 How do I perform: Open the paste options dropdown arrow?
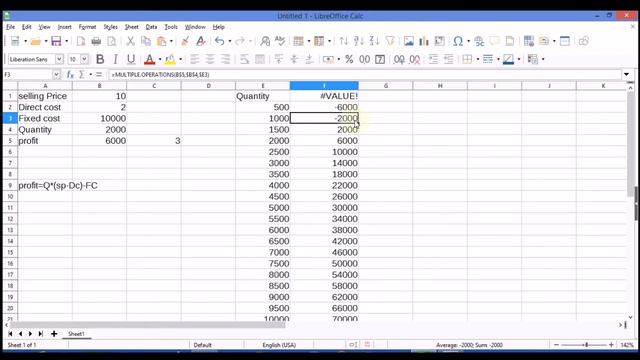pos(171,41)
